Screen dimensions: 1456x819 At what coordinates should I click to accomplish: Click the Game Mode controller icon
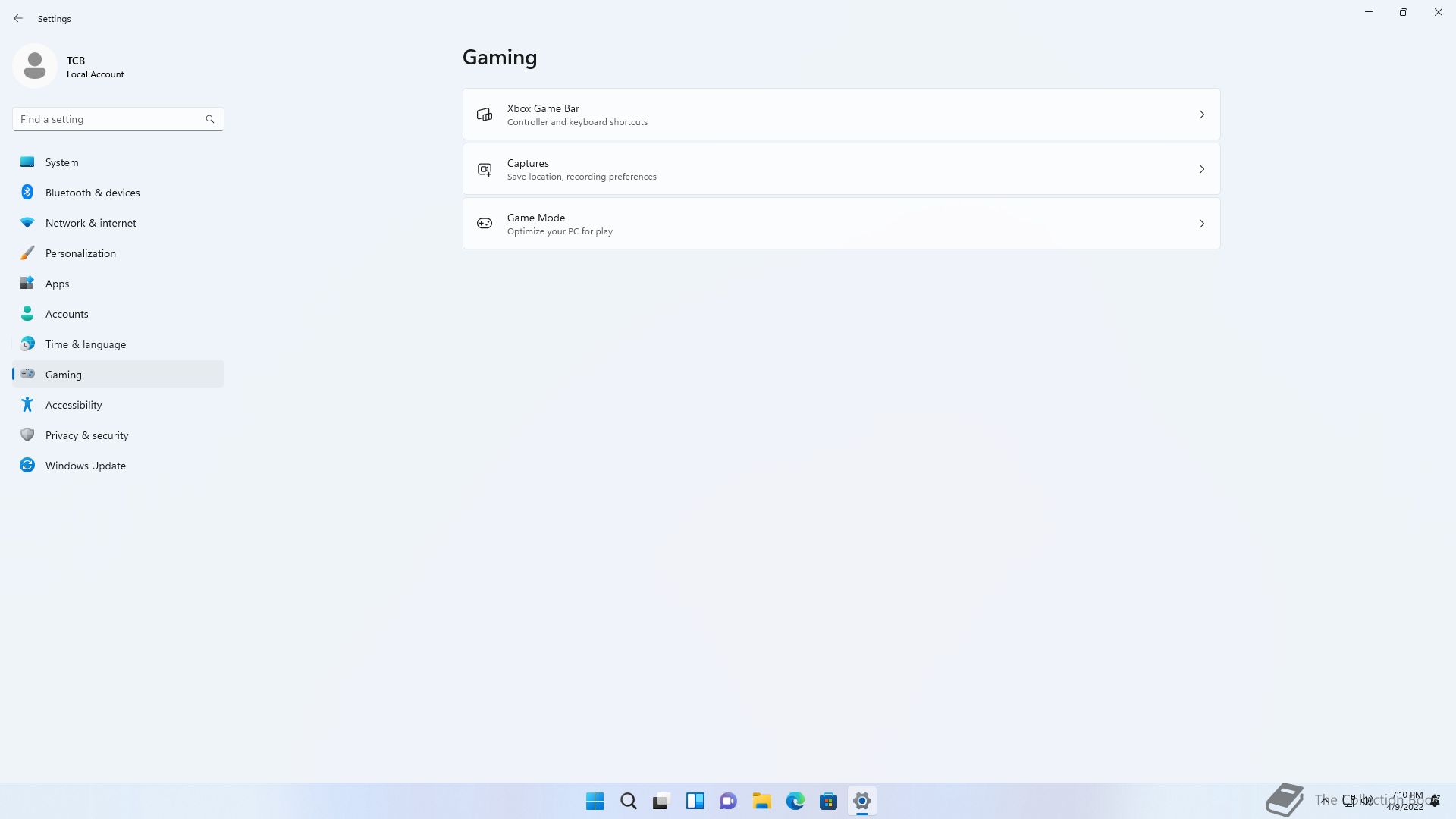(x=485, y=224)
